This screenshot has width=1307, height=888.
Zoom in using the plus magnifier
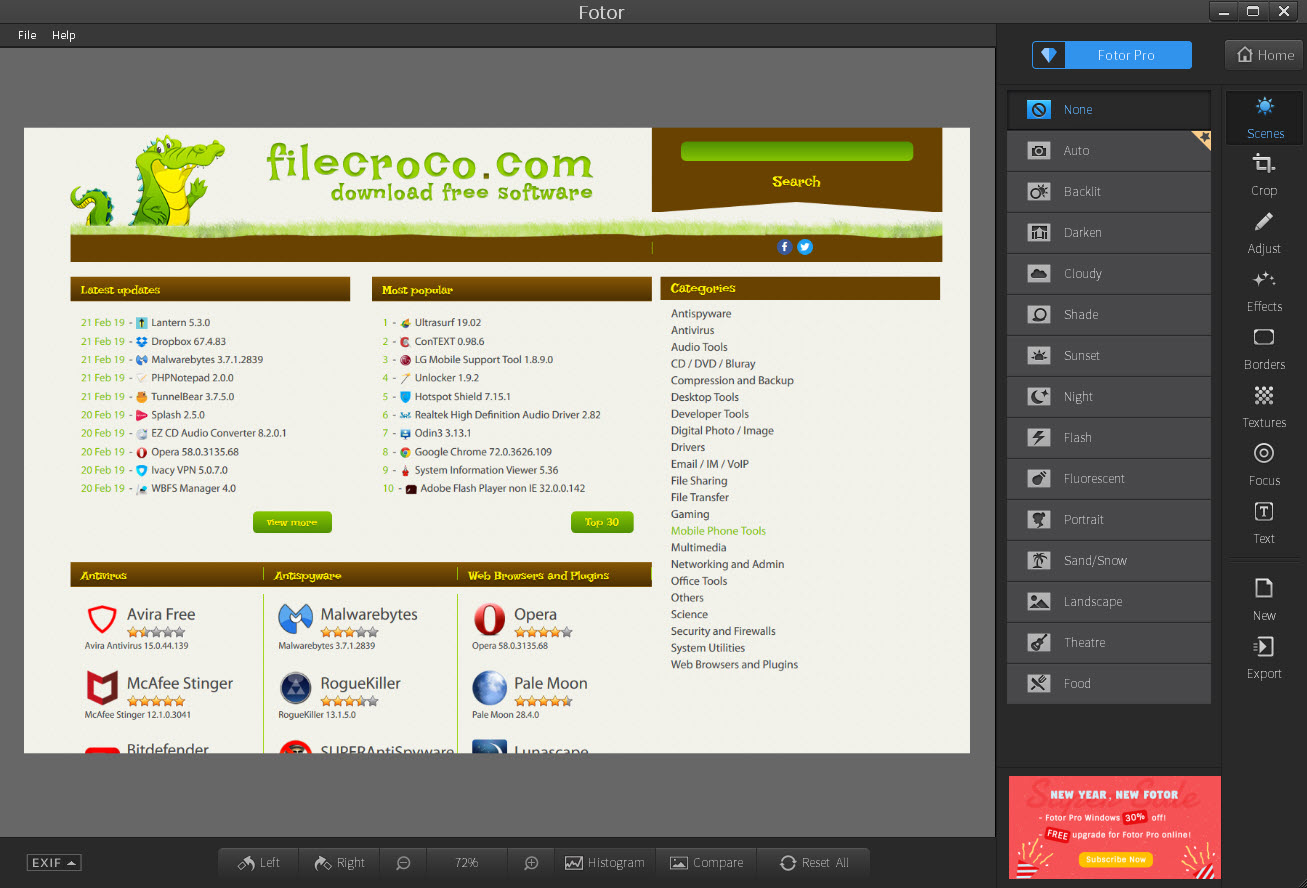pyautogui.click(x=532, y=863)
